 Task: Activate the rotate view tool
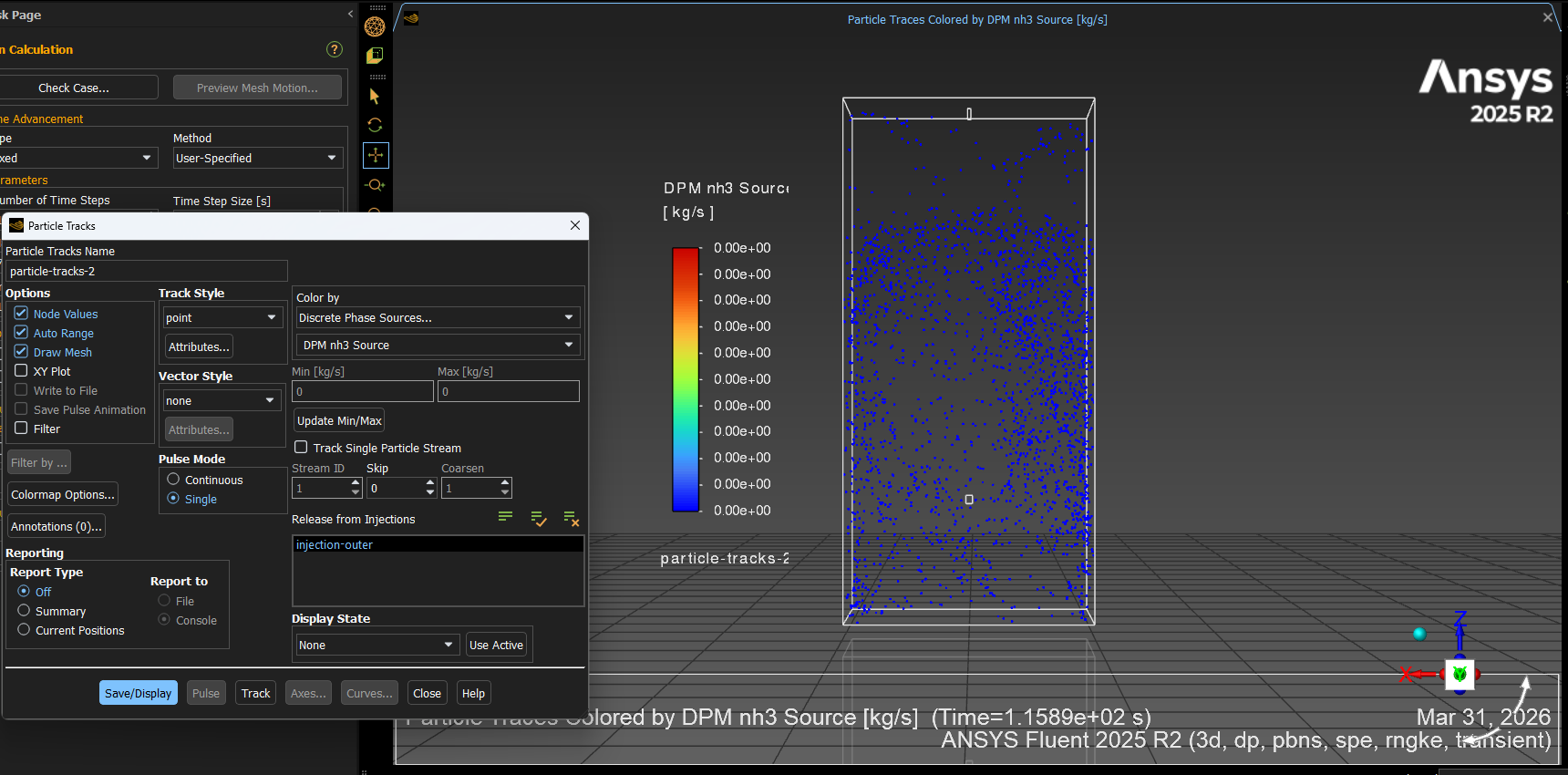tap(375, 125)
